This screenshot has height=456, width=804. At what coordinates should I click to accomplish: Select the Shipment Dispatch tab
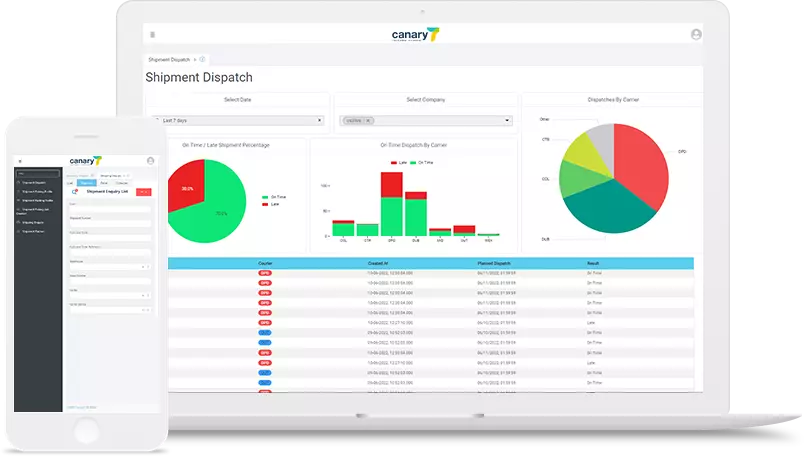[168, 60]
